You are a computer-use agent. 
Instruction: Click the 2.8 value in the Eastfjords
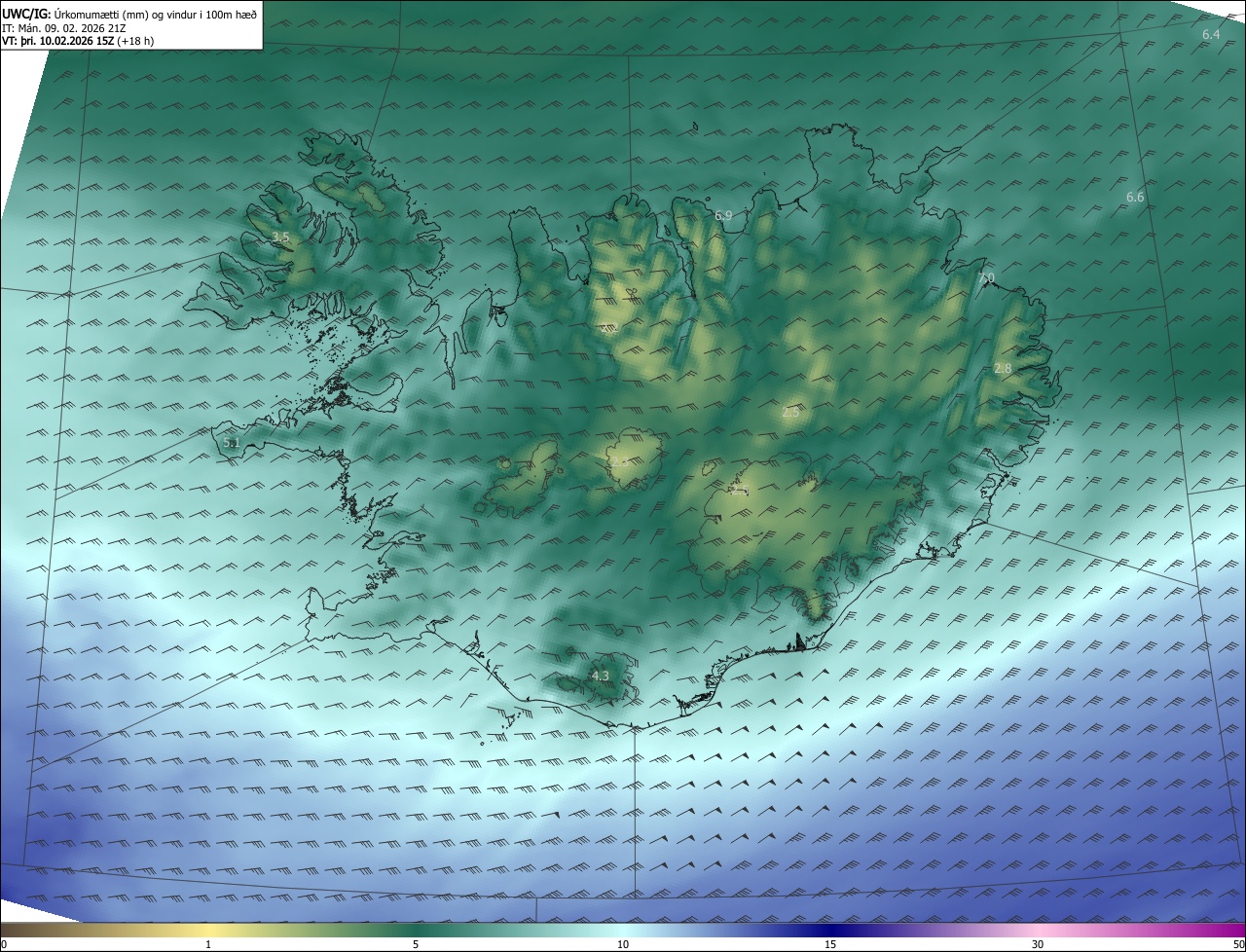click(1004, 369)
